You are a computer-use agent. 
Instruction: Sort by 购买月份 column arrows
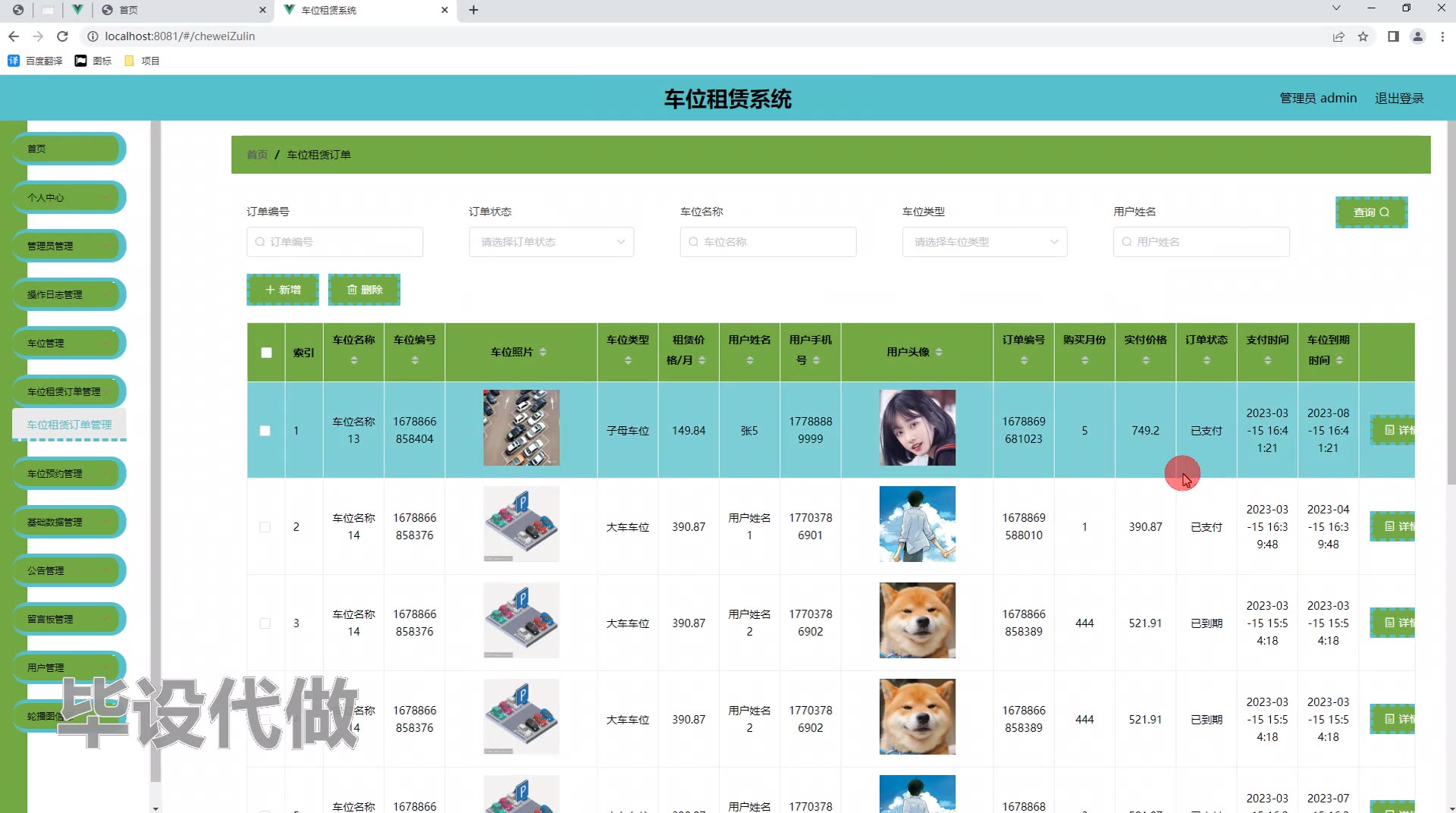click(1085, 361)
